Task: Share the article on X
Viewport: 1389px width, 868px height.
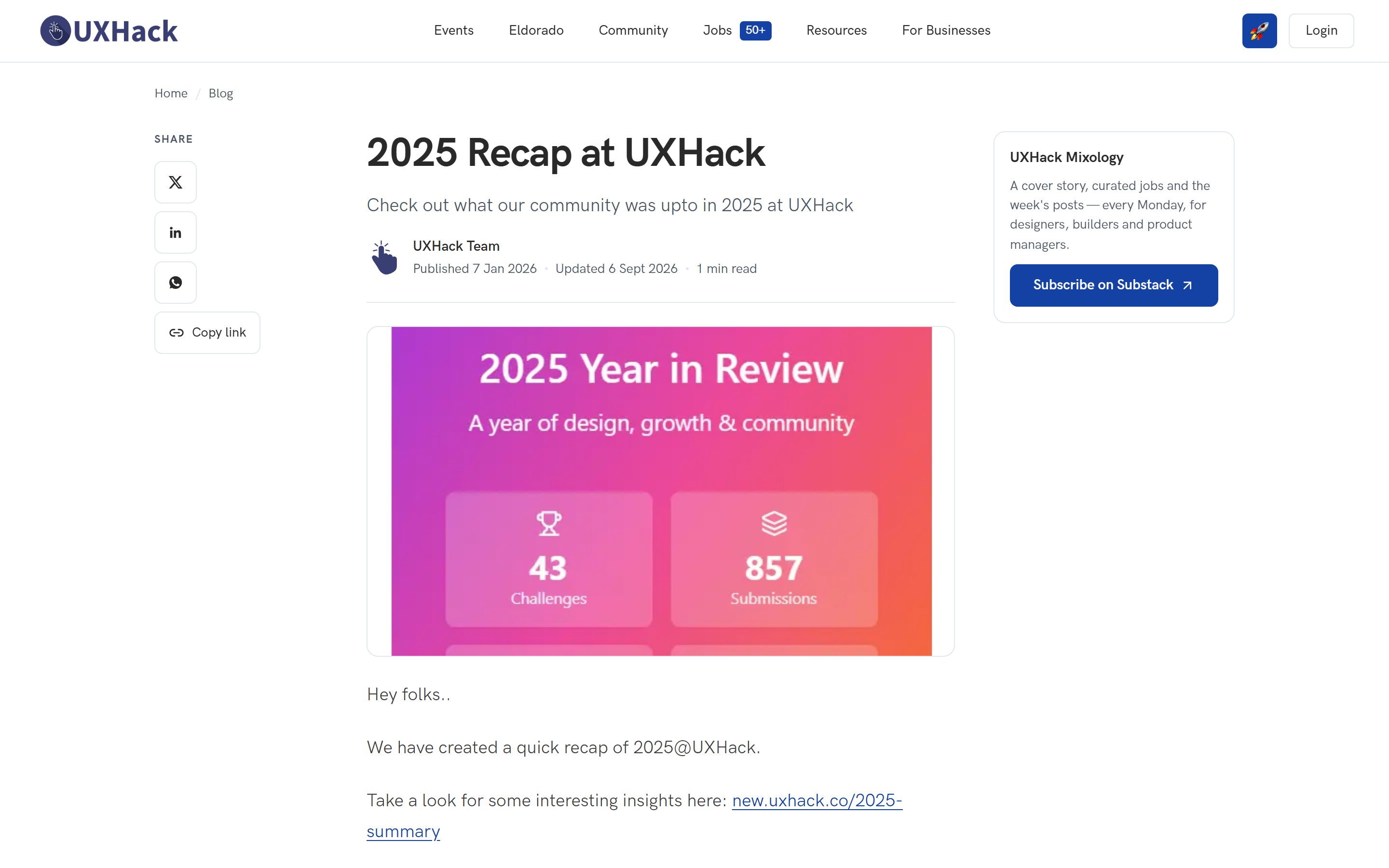Action: [176, 183]
